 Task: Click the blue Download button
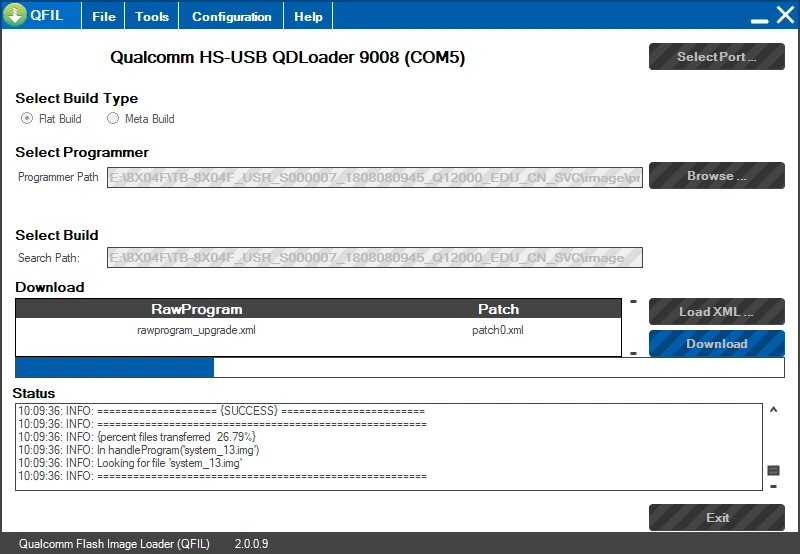pyautogui.click(x=716, y=344)
